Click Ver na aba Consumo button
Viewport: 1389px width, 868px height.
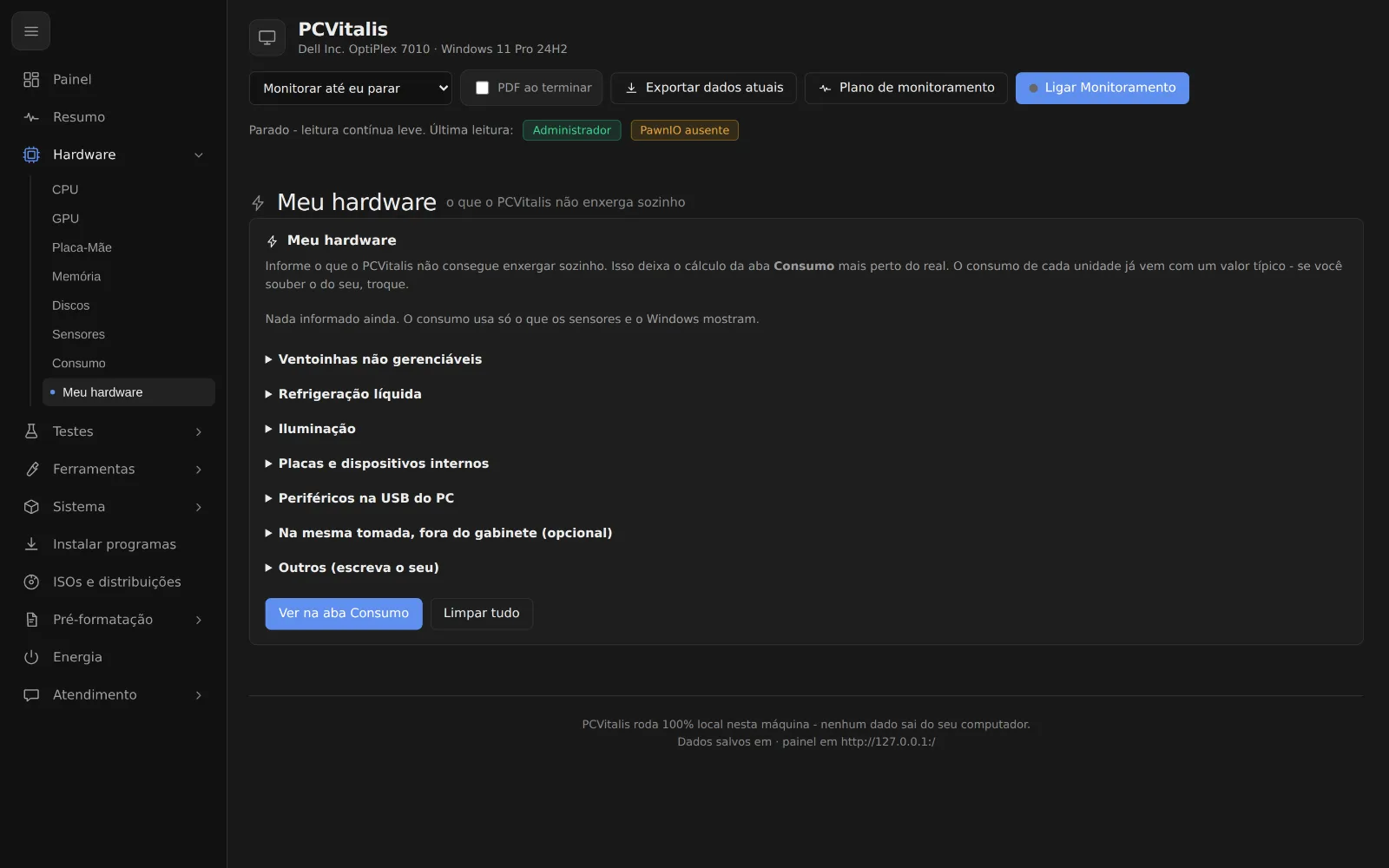[x=344, y=614]
